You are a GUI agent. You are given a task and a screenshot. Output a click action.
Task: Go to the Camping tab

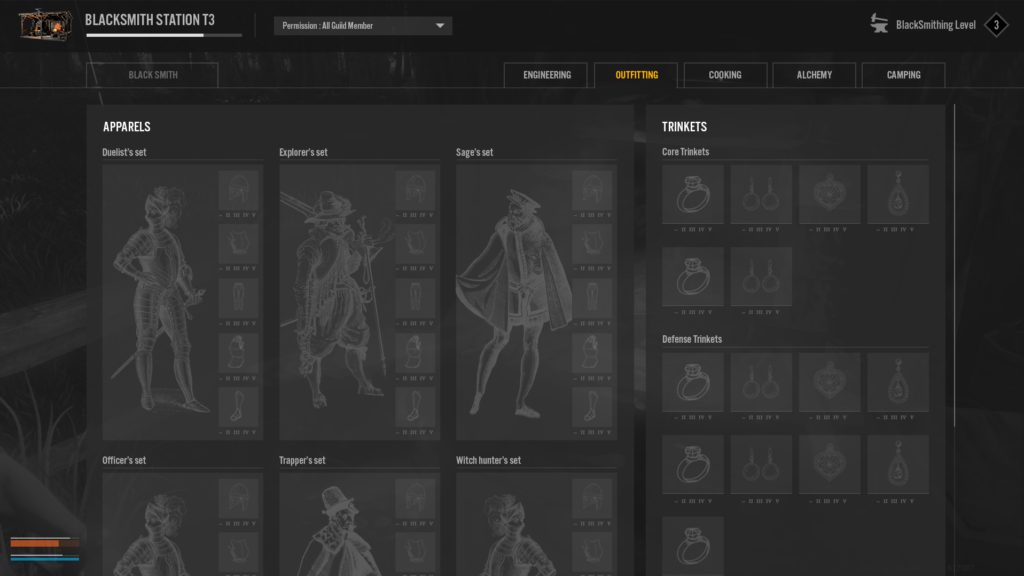[x=903, y=75]
